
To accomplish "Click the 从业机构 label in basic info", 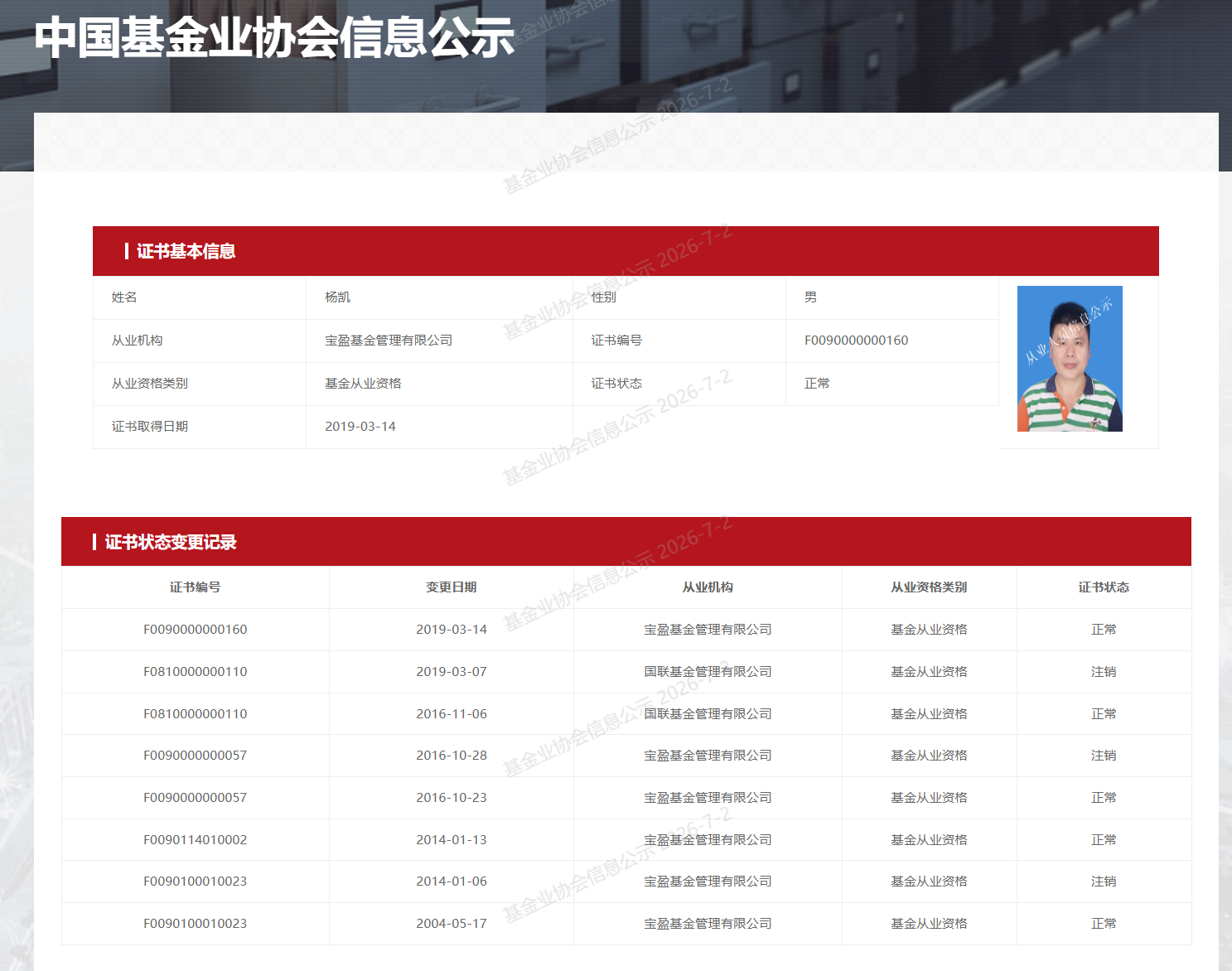I will (138, 341).
